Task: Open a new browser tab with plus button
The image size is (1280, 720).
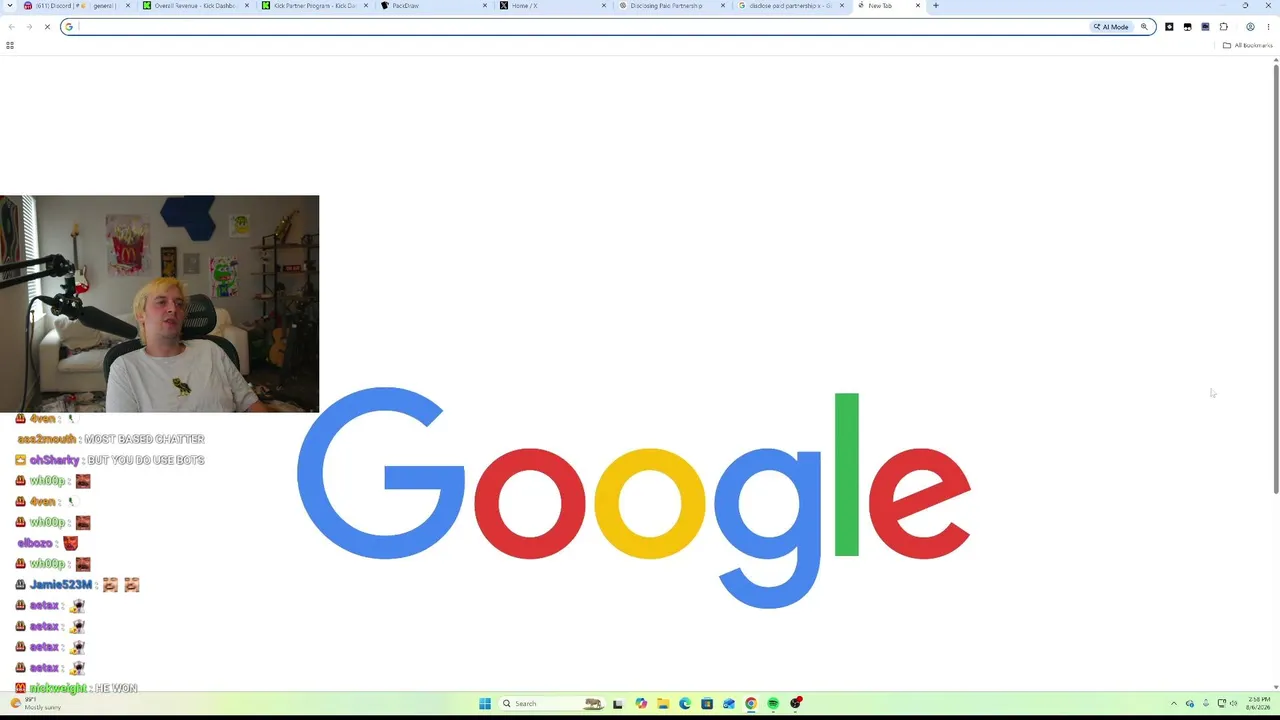Action: [x=936, y=6]
